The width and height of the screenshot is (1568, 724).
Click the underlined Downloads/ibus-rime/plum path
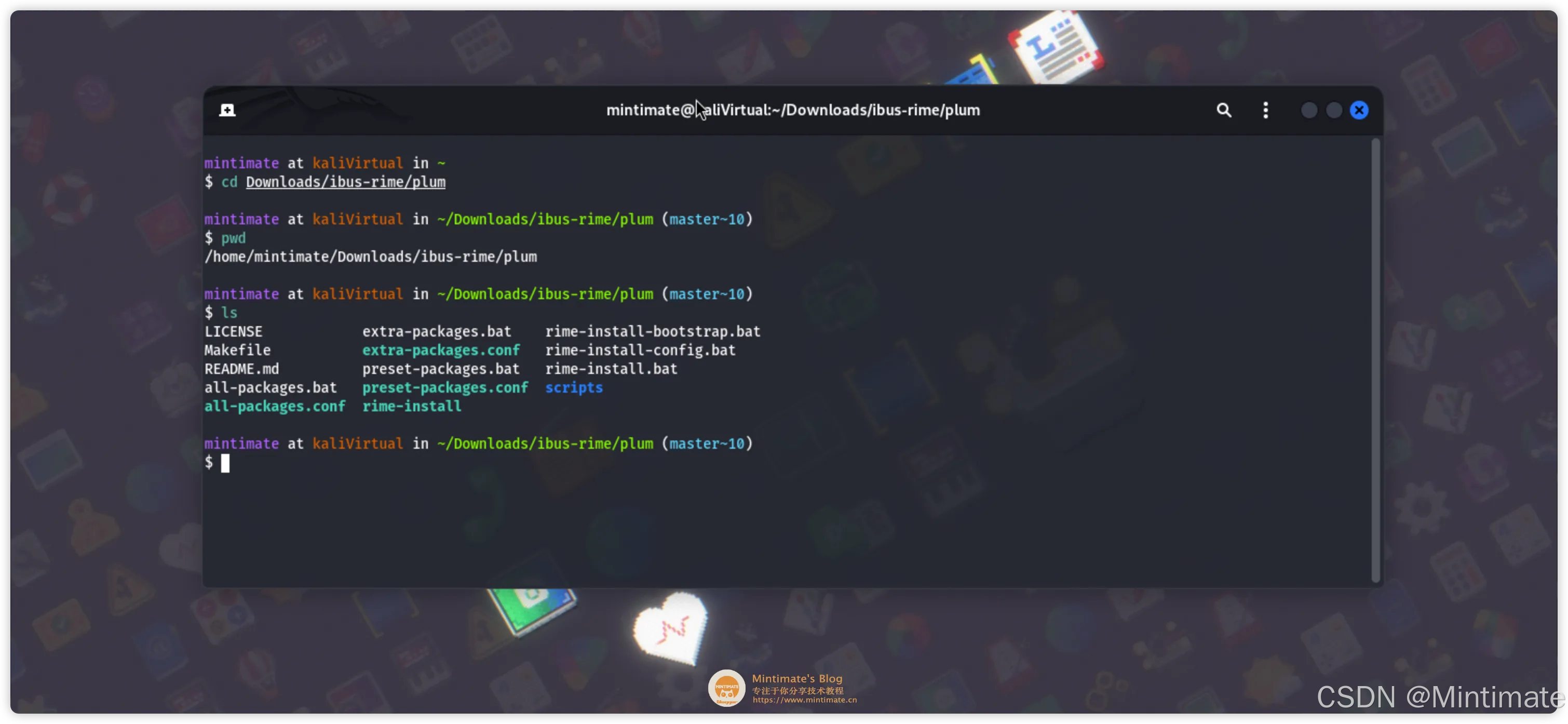(x=345, y=182)
